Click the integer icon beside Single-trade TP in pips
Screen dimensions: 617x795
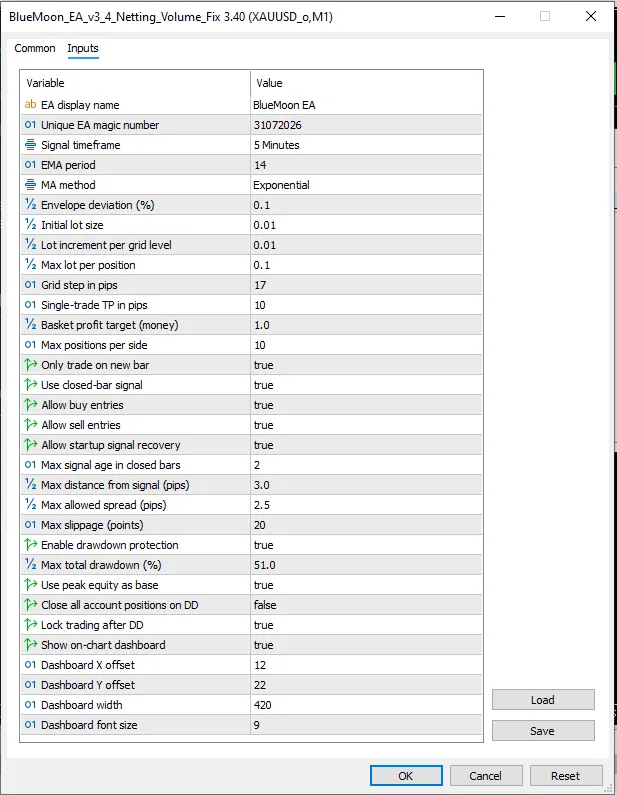[30, 305]
